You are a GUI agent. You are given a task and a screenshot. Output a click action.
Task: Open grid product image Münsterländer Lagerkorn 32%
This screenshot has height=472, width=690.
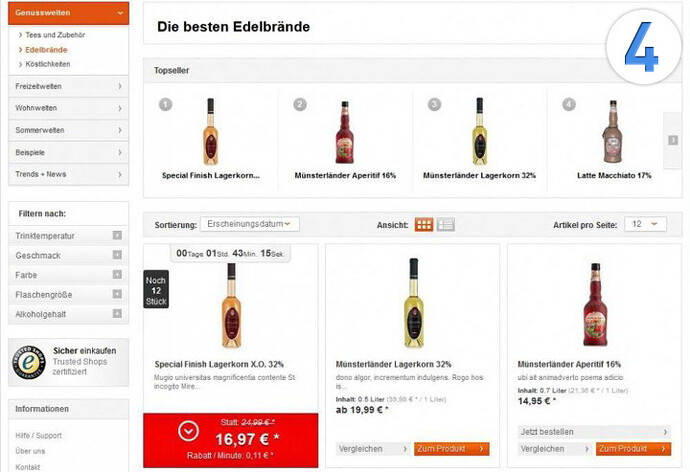click(414, 304)
